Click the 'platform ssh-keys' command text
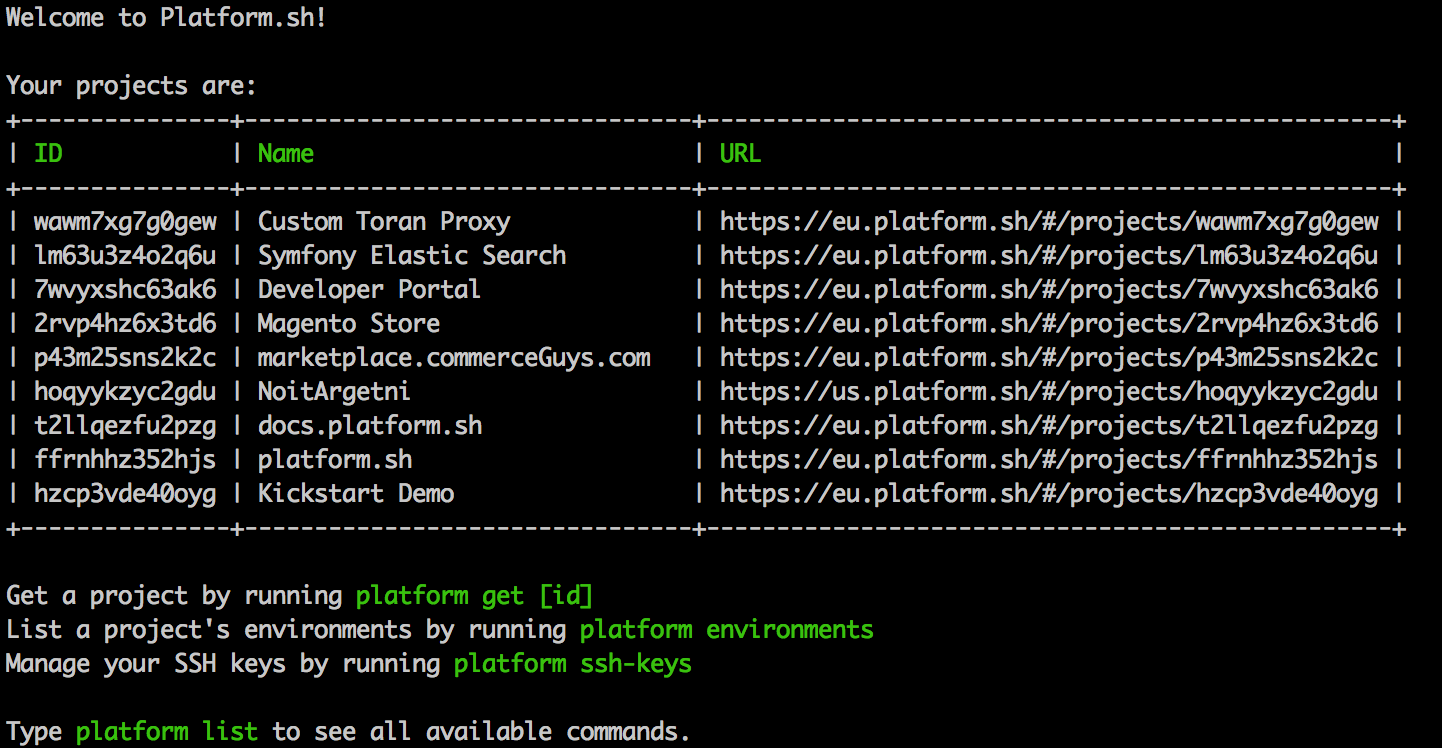This screenshot has width=1442, height=748. (572, 664)
